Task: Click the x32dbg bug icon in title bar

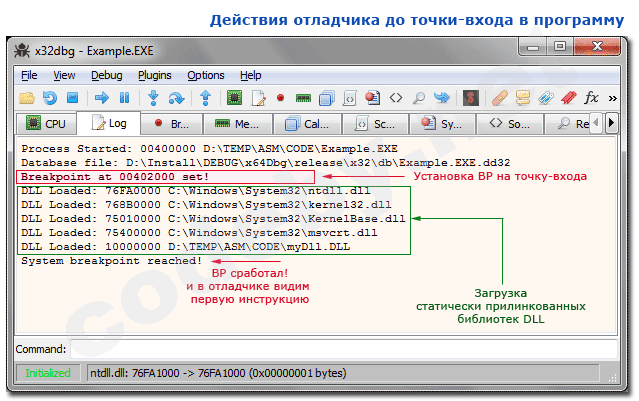Action: pos(22,51)
